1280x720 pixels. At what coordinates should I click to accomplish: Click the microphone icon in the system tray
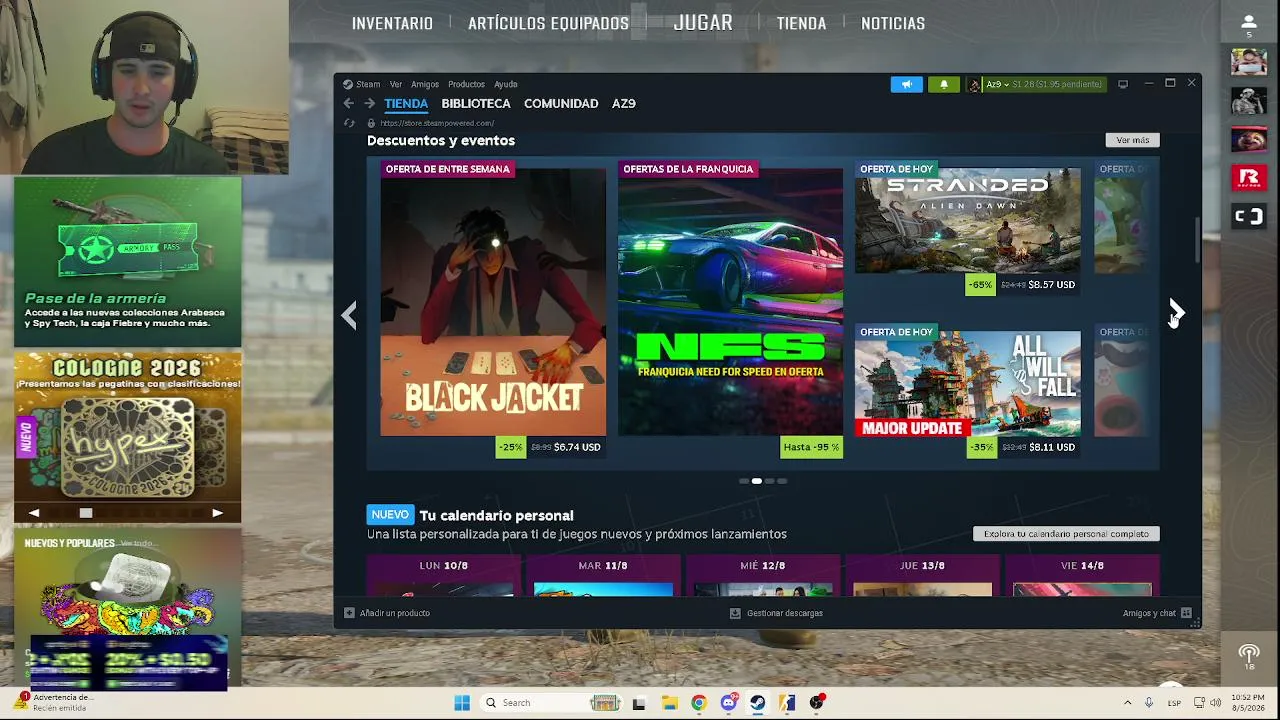(x=1149, y=703)
